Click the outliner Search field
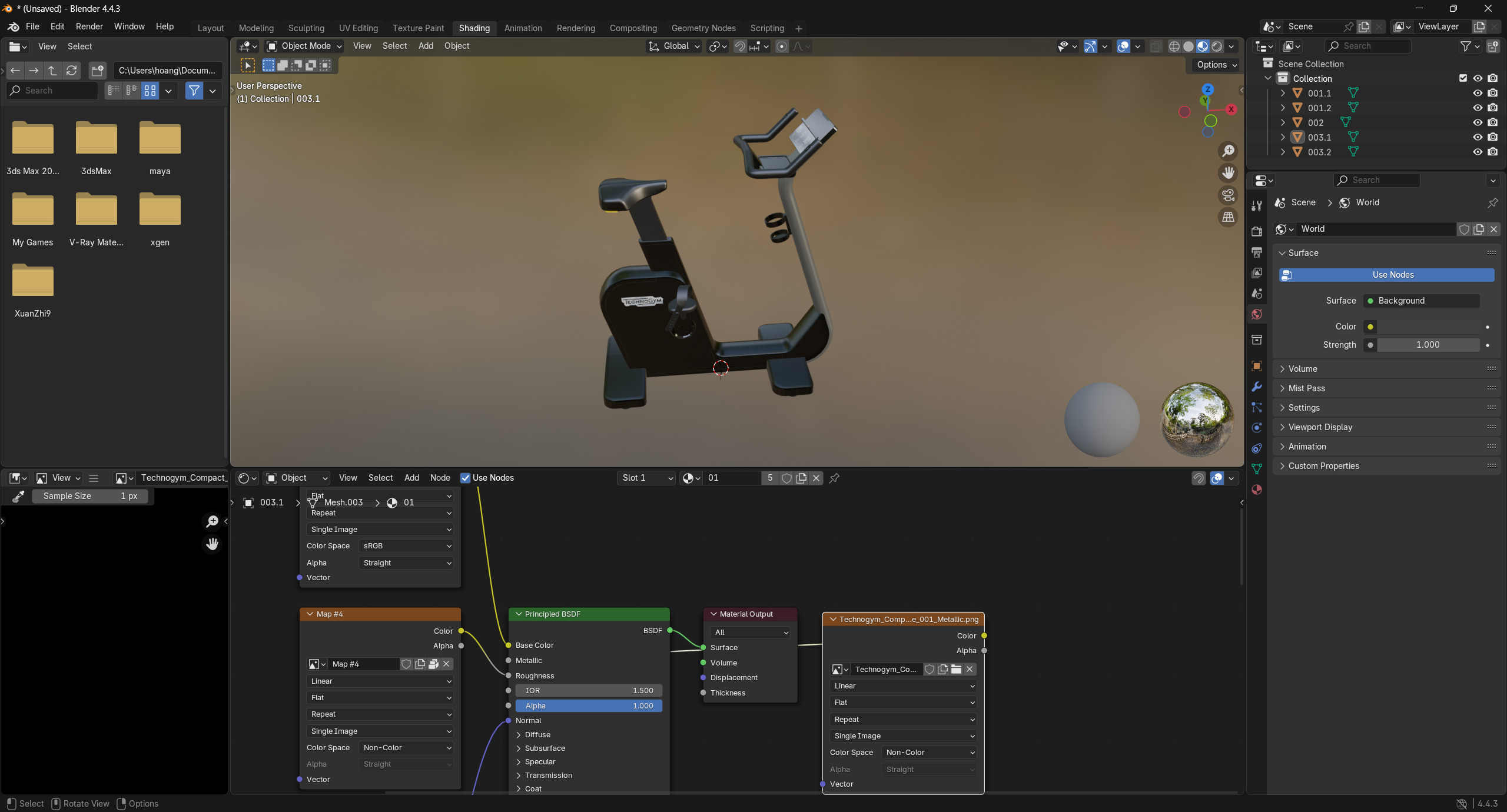This screenshot has width=1507, height=812. pos(1367,46)
